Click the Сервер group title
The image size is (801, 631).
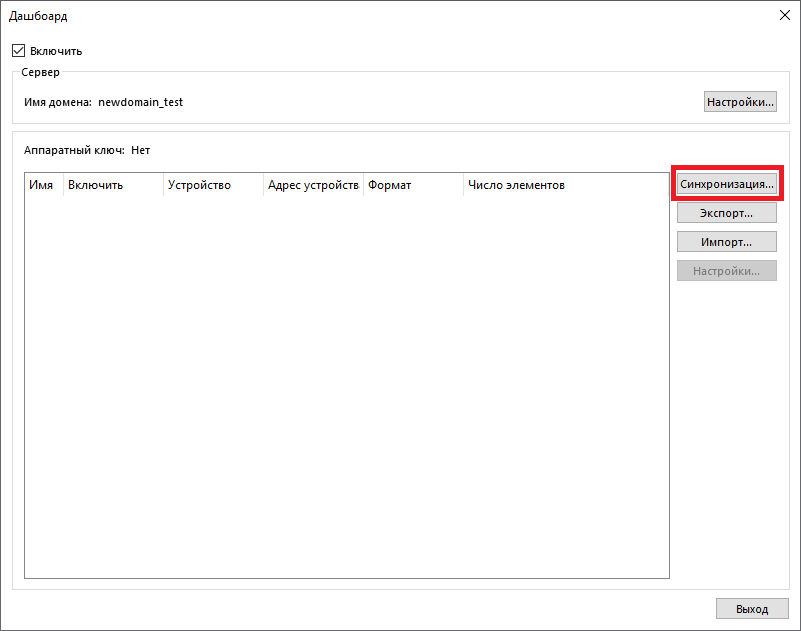pos(41,73)
